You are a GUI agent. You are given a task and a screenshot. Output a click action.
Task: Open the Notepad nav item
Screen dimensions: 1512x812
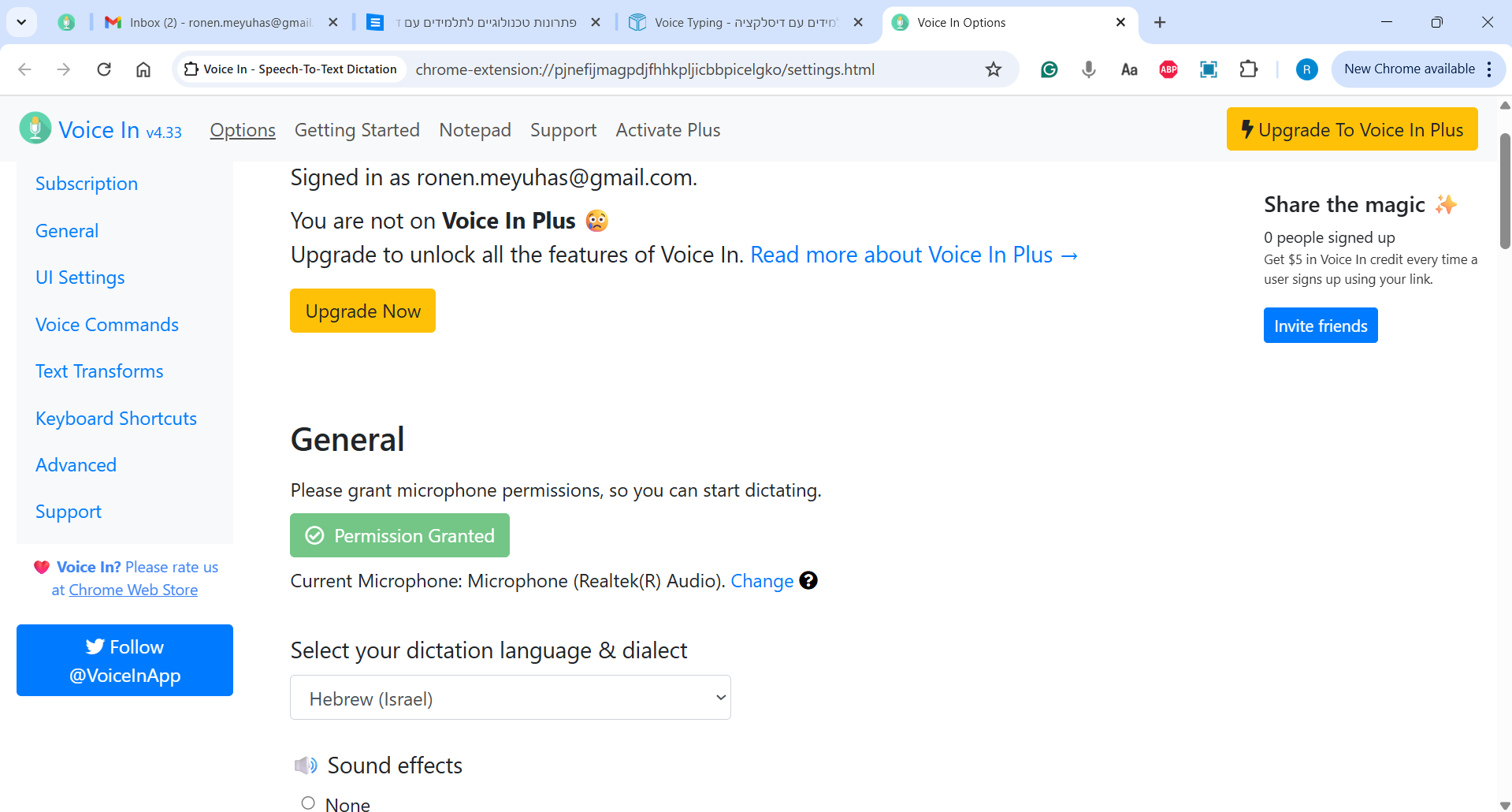475,130
